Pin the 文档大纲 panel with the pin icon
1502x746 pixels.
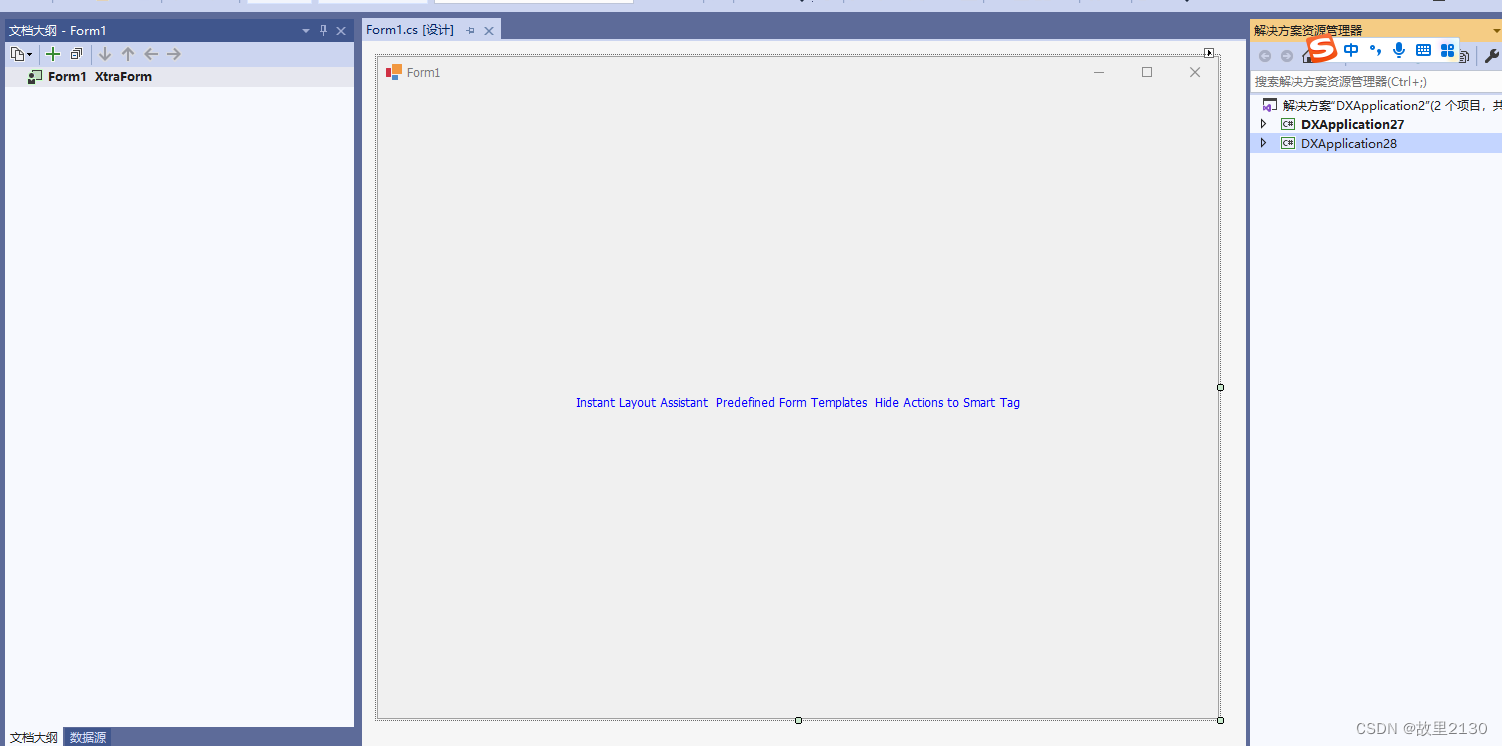pyautogui.click(x=322, y=30)
